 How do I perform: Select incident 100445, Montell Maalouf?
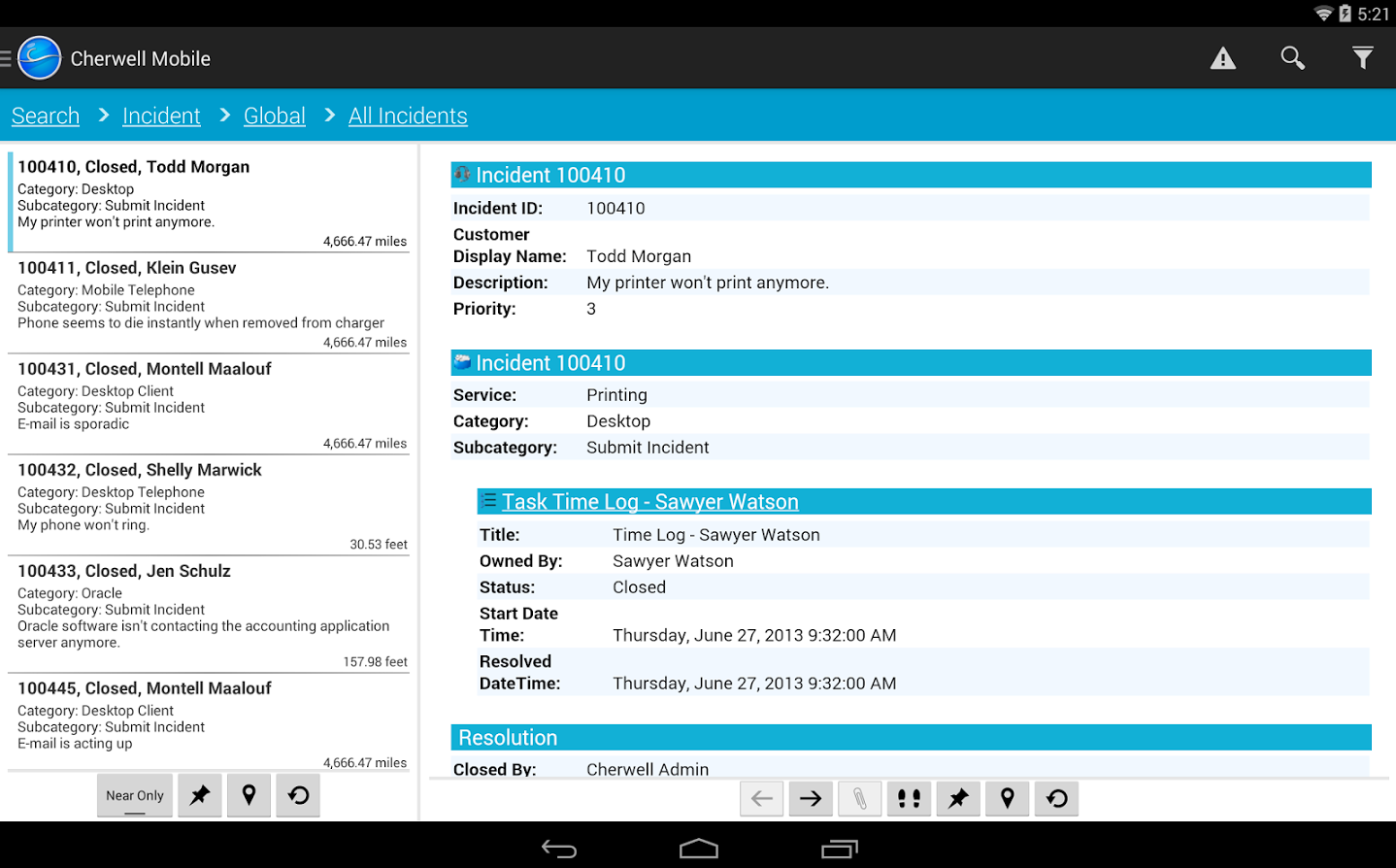tap(209, 723)
